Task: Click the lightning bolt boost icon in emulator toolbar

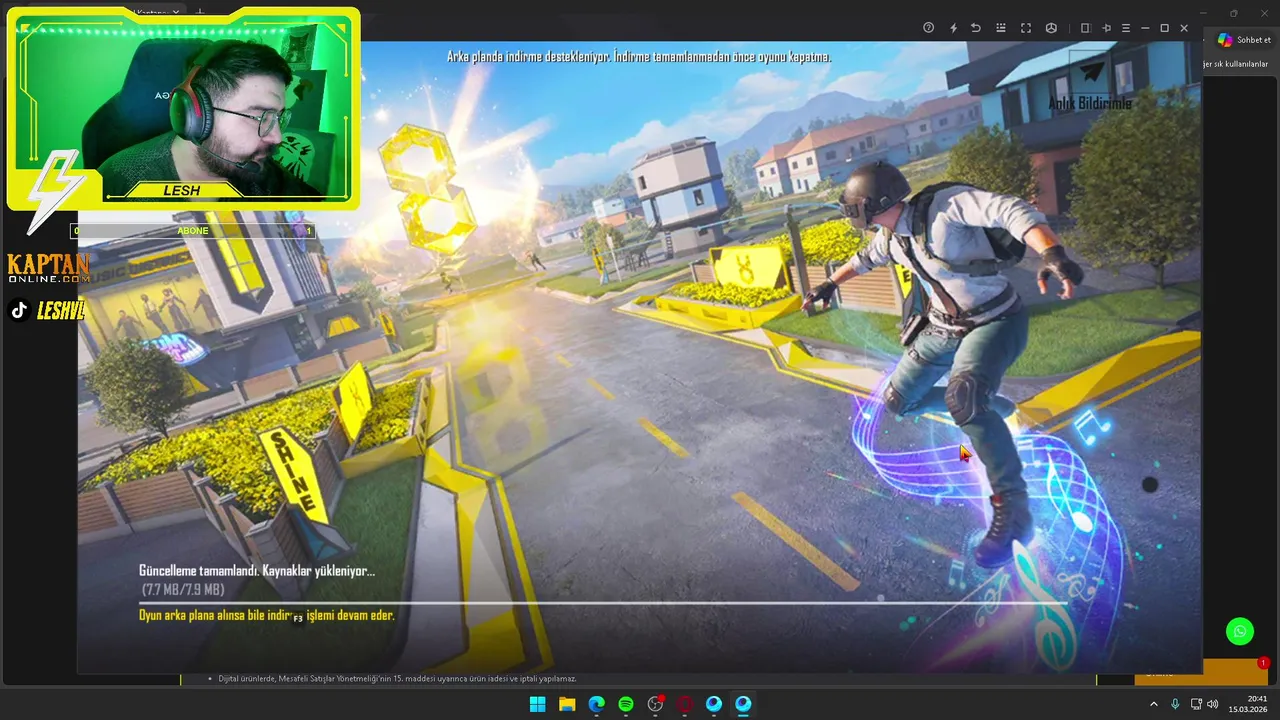Action: point(953,28)
